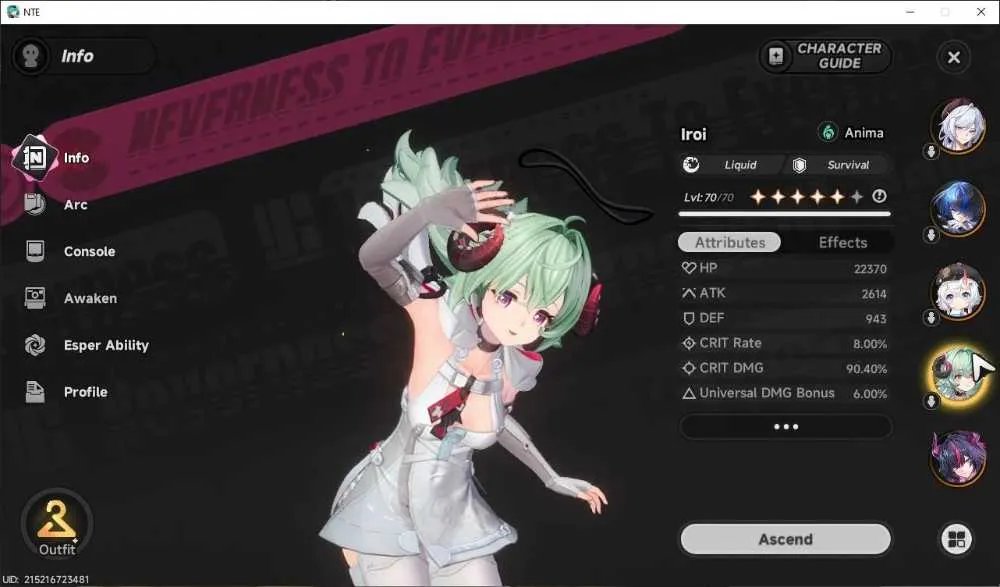Click the Esper Ability swirl icon
The height and width of the screenshot is (587, 1000).
click(35, 345)
